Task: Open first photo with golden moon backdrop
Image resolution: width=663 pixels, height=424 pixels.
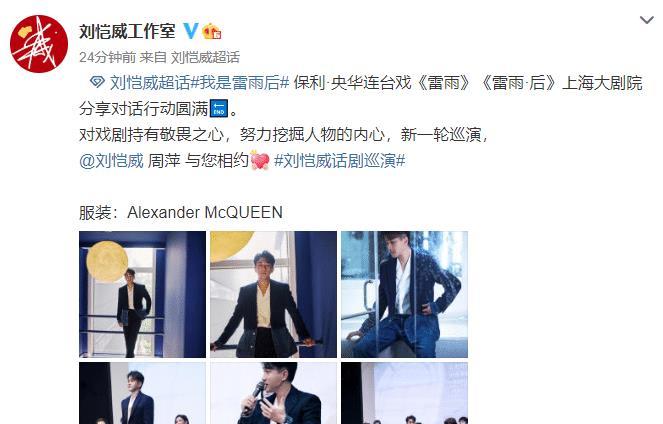Action: pos(142,294)
